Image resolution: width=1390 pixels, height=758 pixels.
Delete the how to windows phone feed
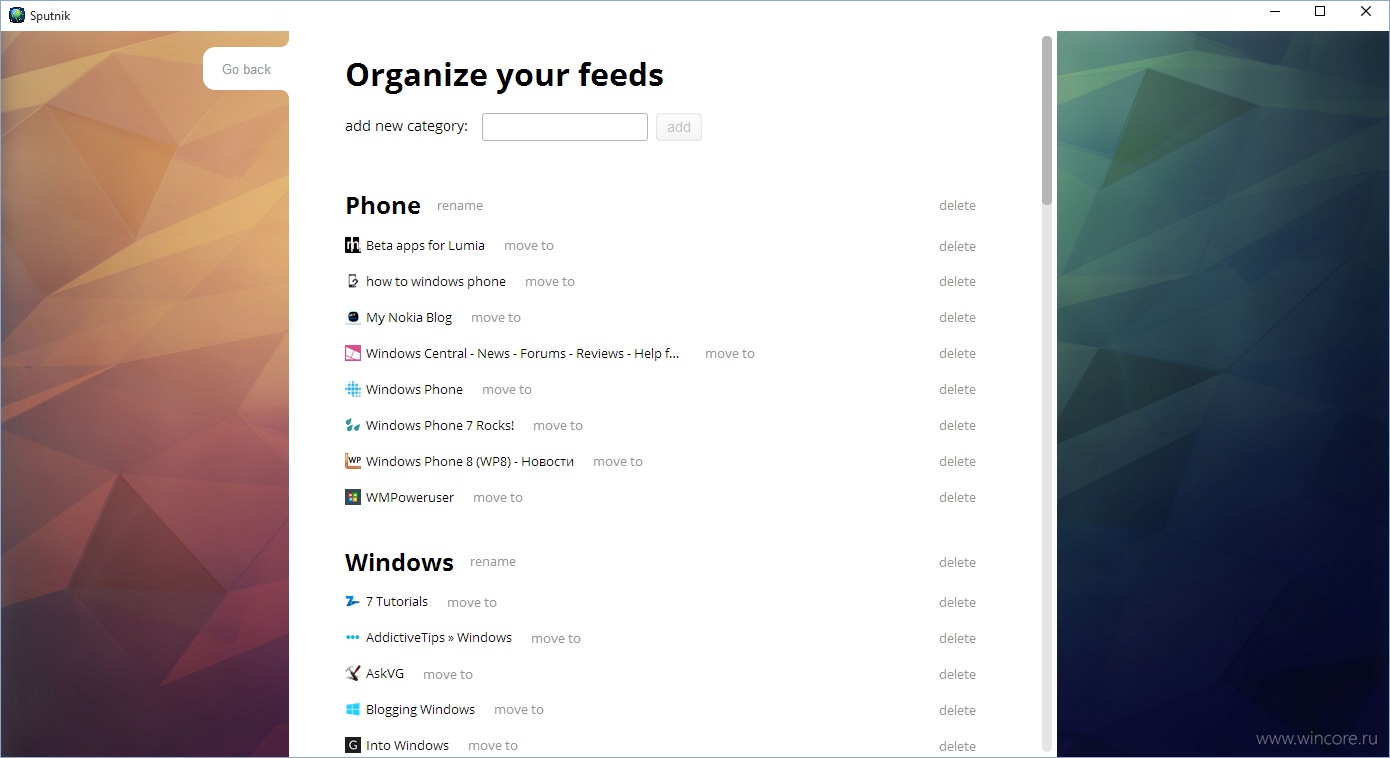[x=957, y=282]
